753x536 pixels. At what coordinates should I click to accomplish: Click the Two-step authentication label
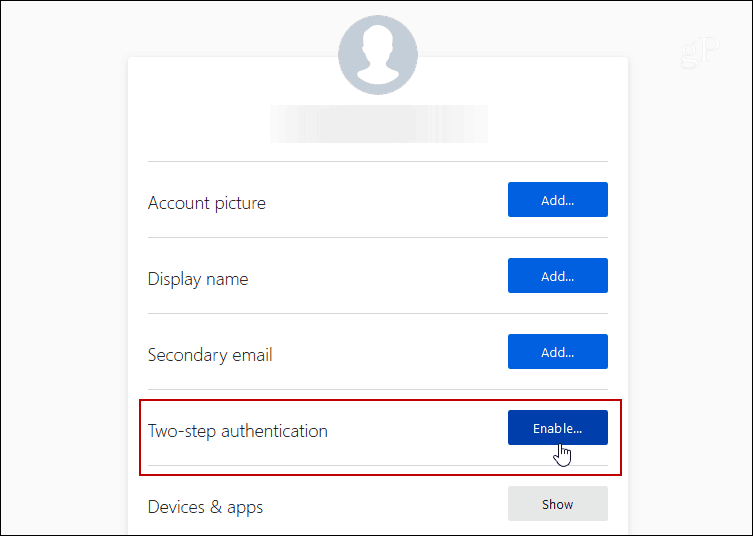[x=238, y=431]
